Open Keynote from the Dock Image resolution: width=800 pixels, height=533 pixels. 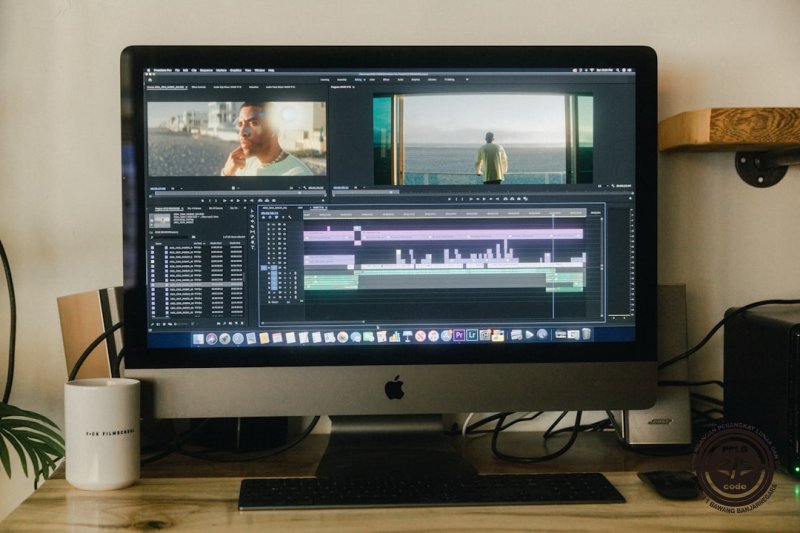(408, 337)
